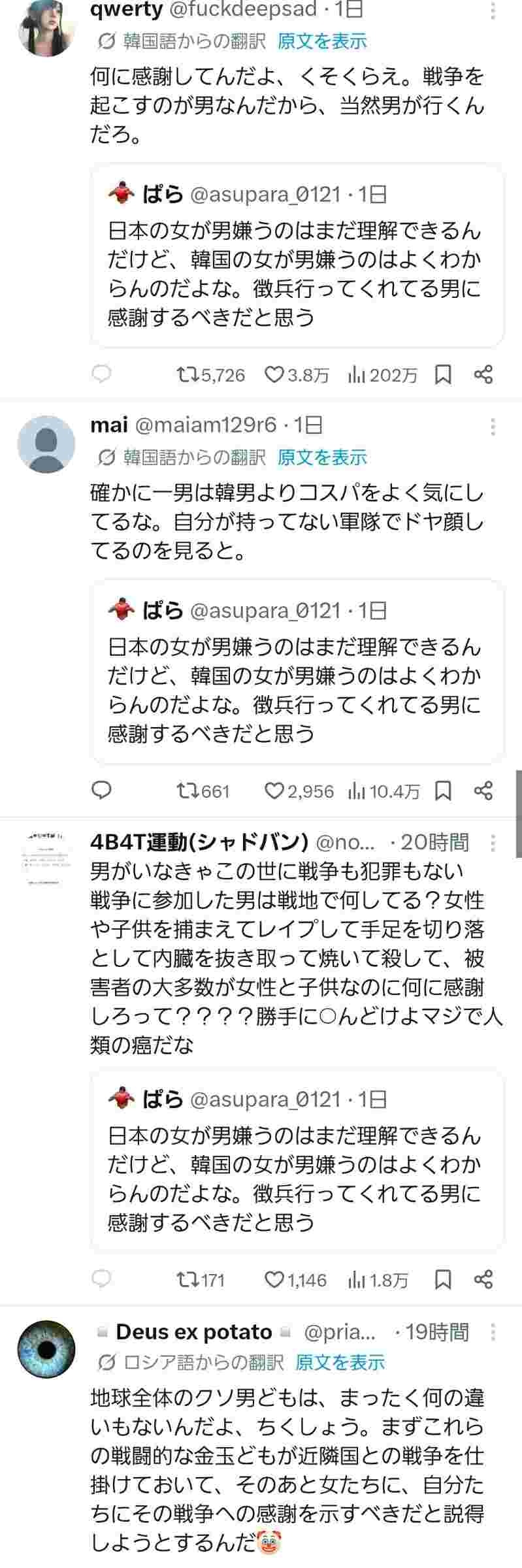Show original text of Russian translated post
522x1568 pixels.
[340, 1362]
